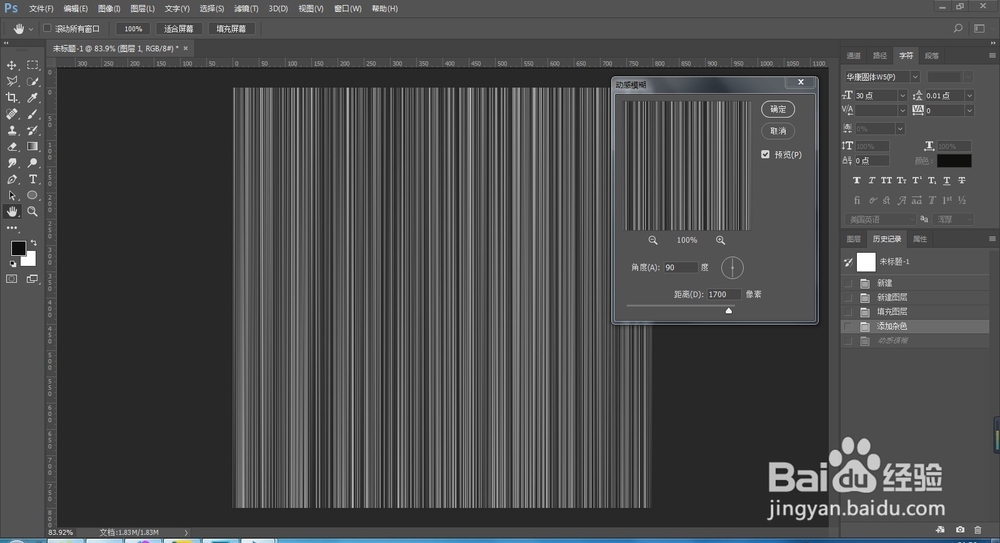Viewport: 1000px width, 543px height.
Task: Open the font size dropdown
Action: pyautogui.click(x=902, y=95)
